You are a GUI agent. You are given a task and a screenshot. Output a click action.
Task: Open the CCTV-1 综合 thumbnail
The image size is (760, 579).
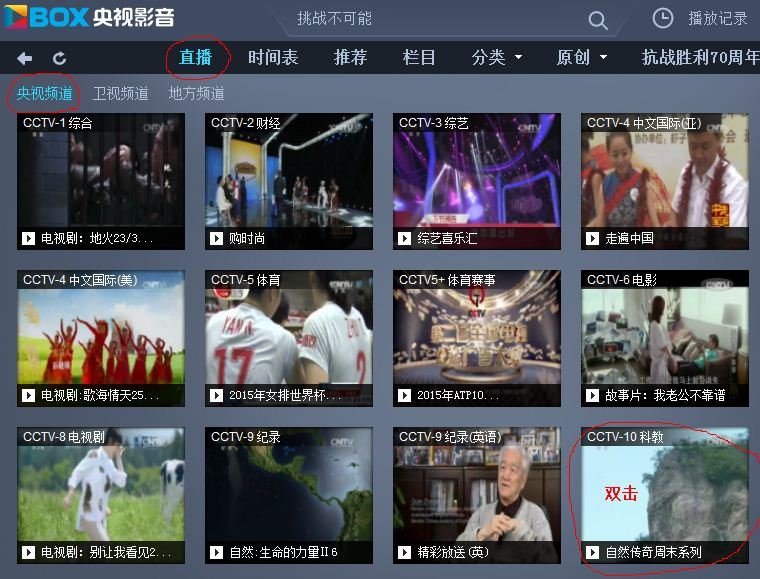(101, 181)
